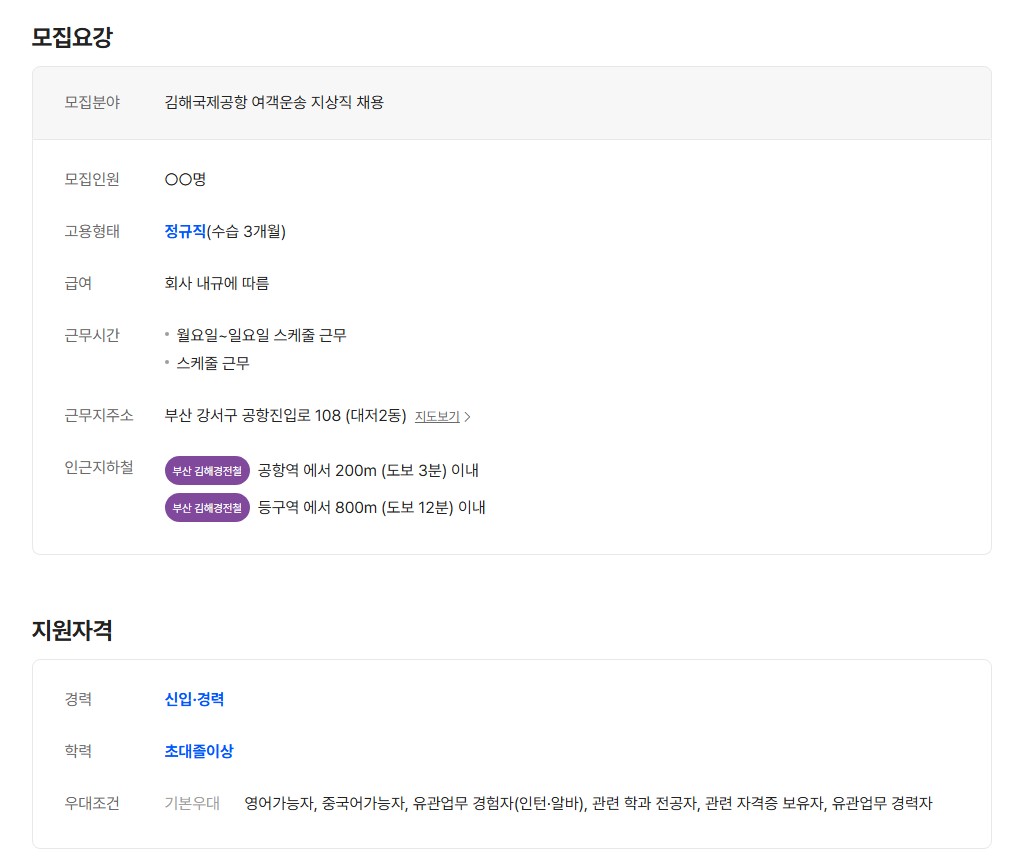
Task: Click the 김해국제공항 여객운송 지상직 채용 title
Action: [274, 102]
